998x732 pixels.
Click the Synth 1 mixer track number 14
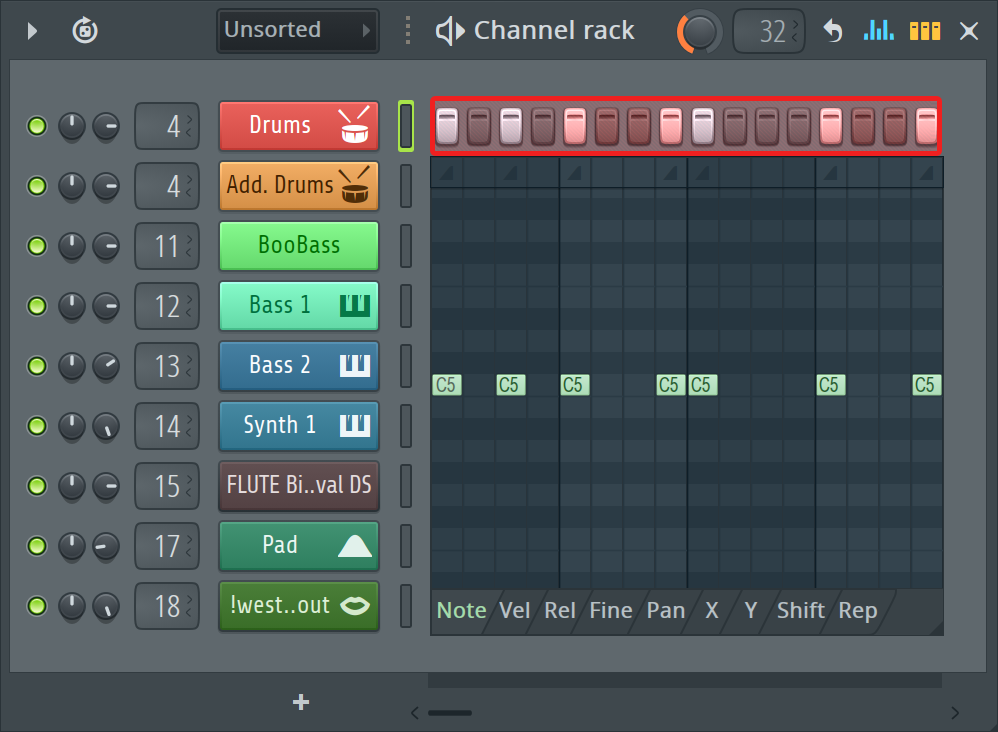(167, 426)
